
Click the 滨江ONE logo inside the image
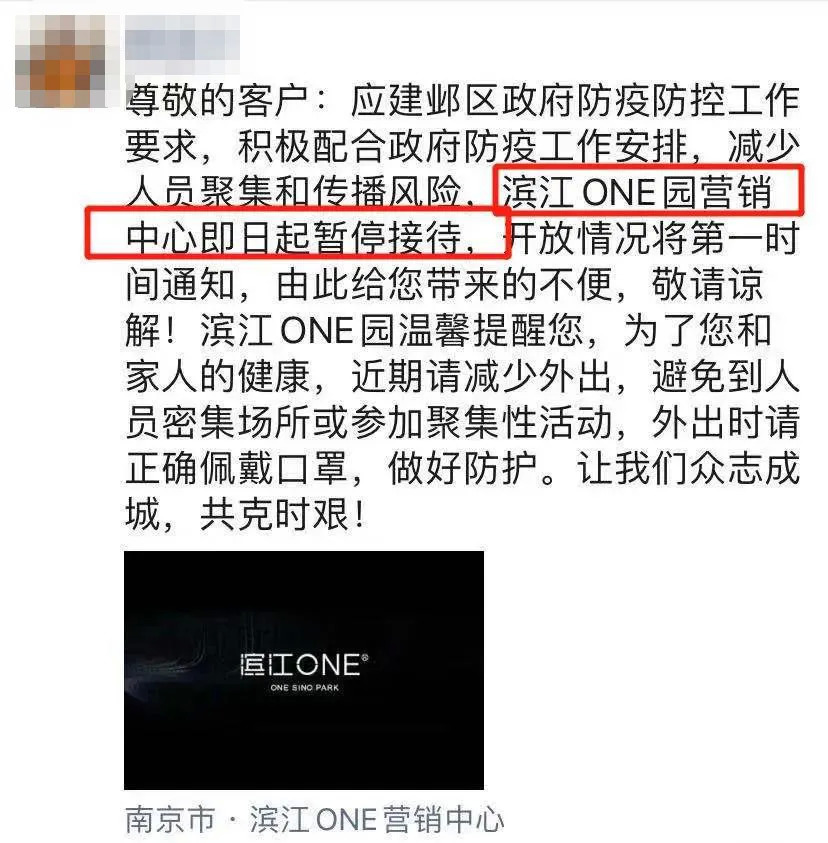(x=304, y=665)
